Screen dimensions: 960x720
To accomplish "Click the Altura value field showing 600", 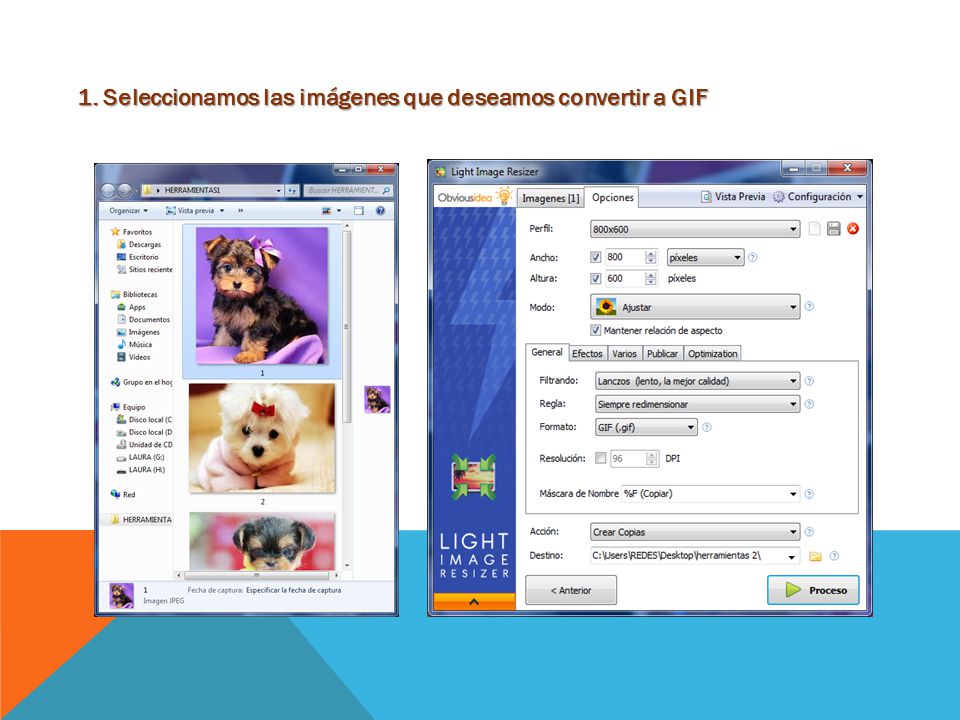I will click(x=624, y=279).
